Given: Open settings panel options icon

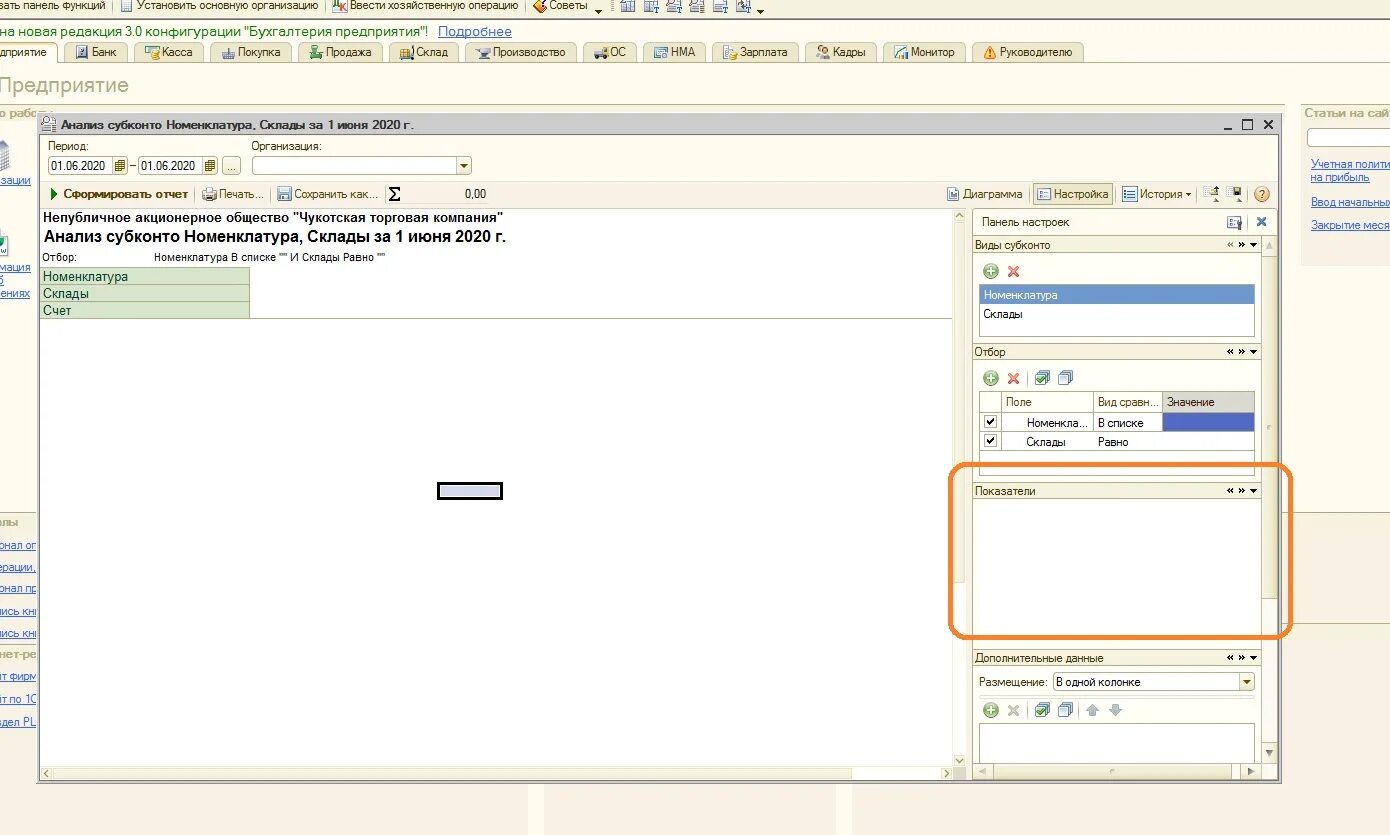Looking at the screenshot, I should pyautogui.click(x=1235, y=222).
